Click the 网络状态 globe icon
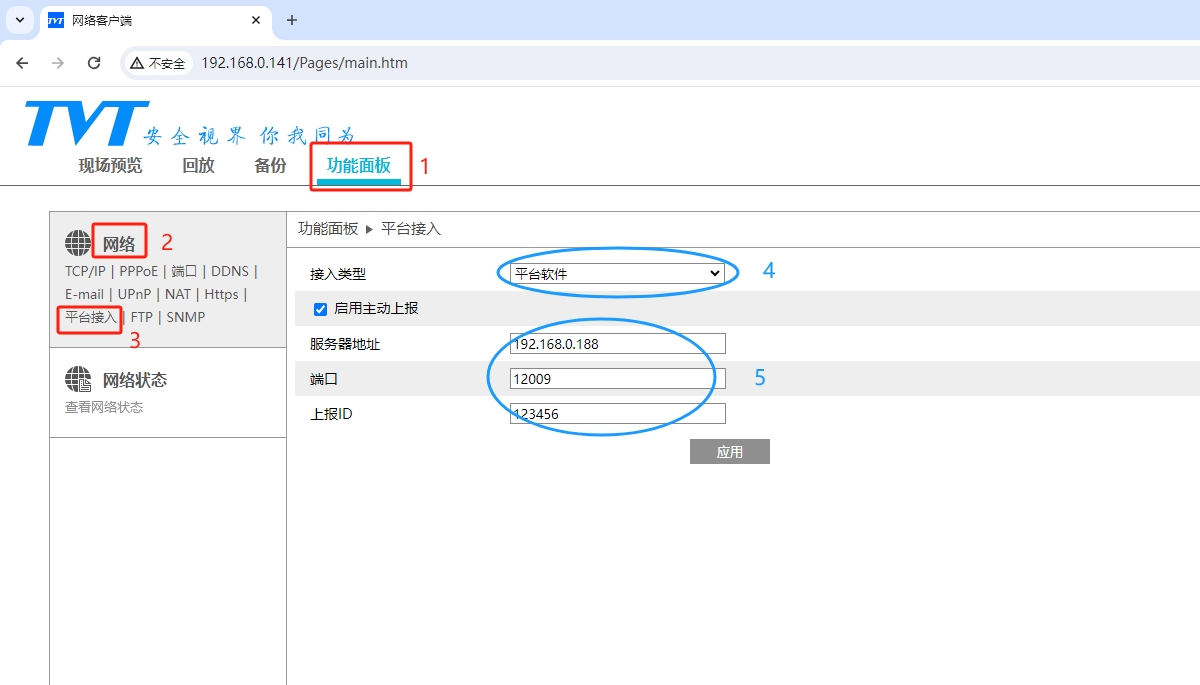The height and width of the screenshot is (685, 1200). (x=78, y=380)
